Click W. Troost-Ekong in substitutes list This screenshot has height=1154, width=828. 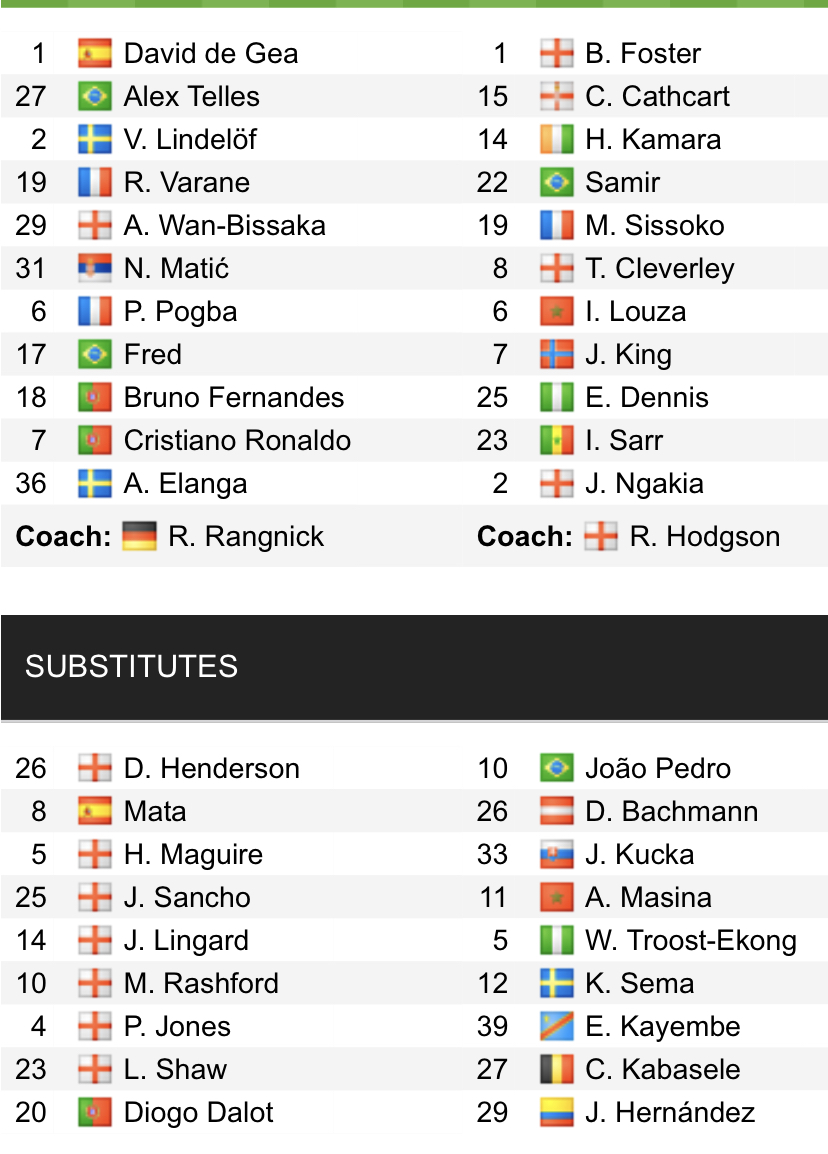pyautogui.click(x=690, y=940)
